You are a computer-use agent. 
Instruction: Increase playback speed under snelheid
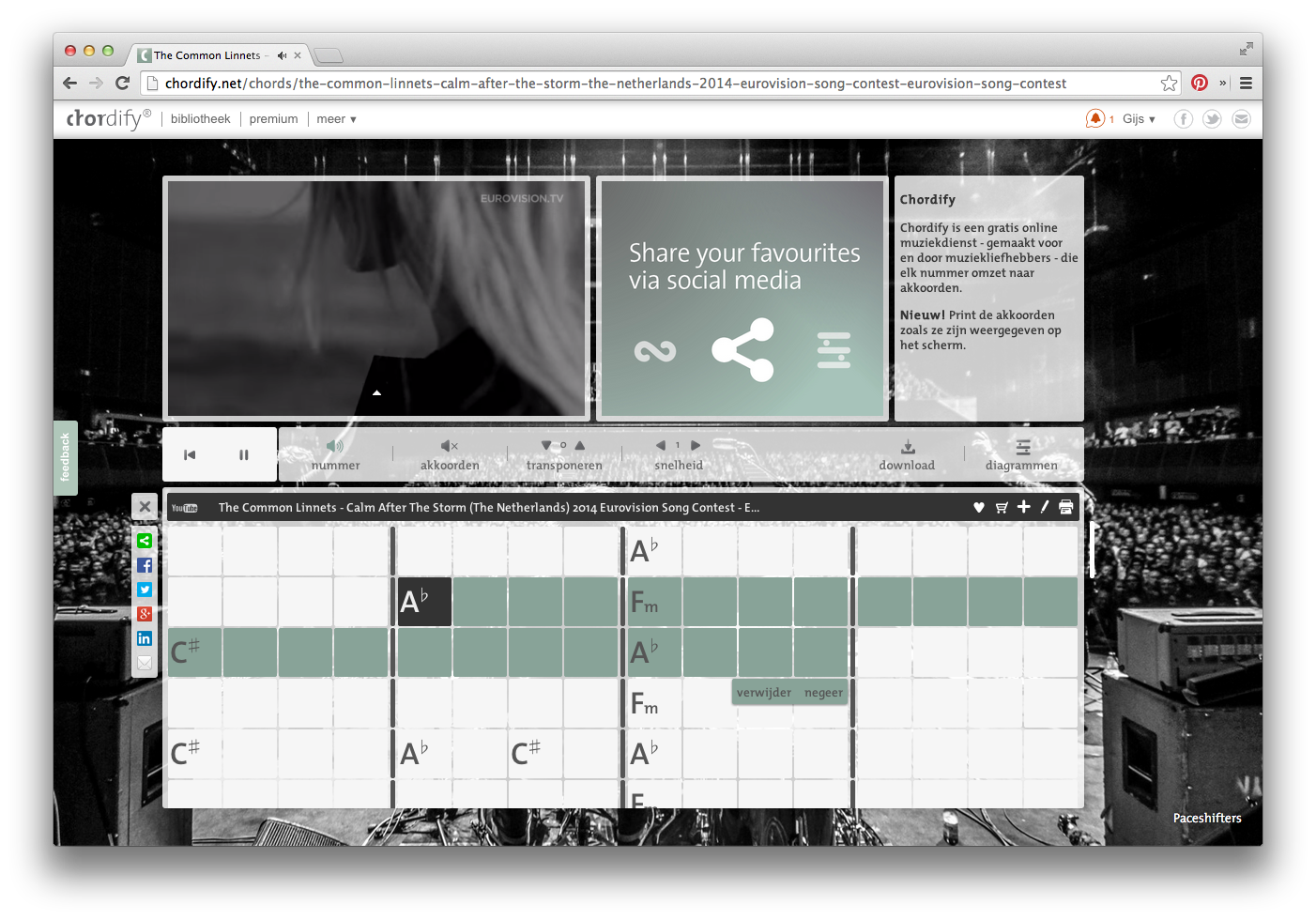(x=696, y=445)
